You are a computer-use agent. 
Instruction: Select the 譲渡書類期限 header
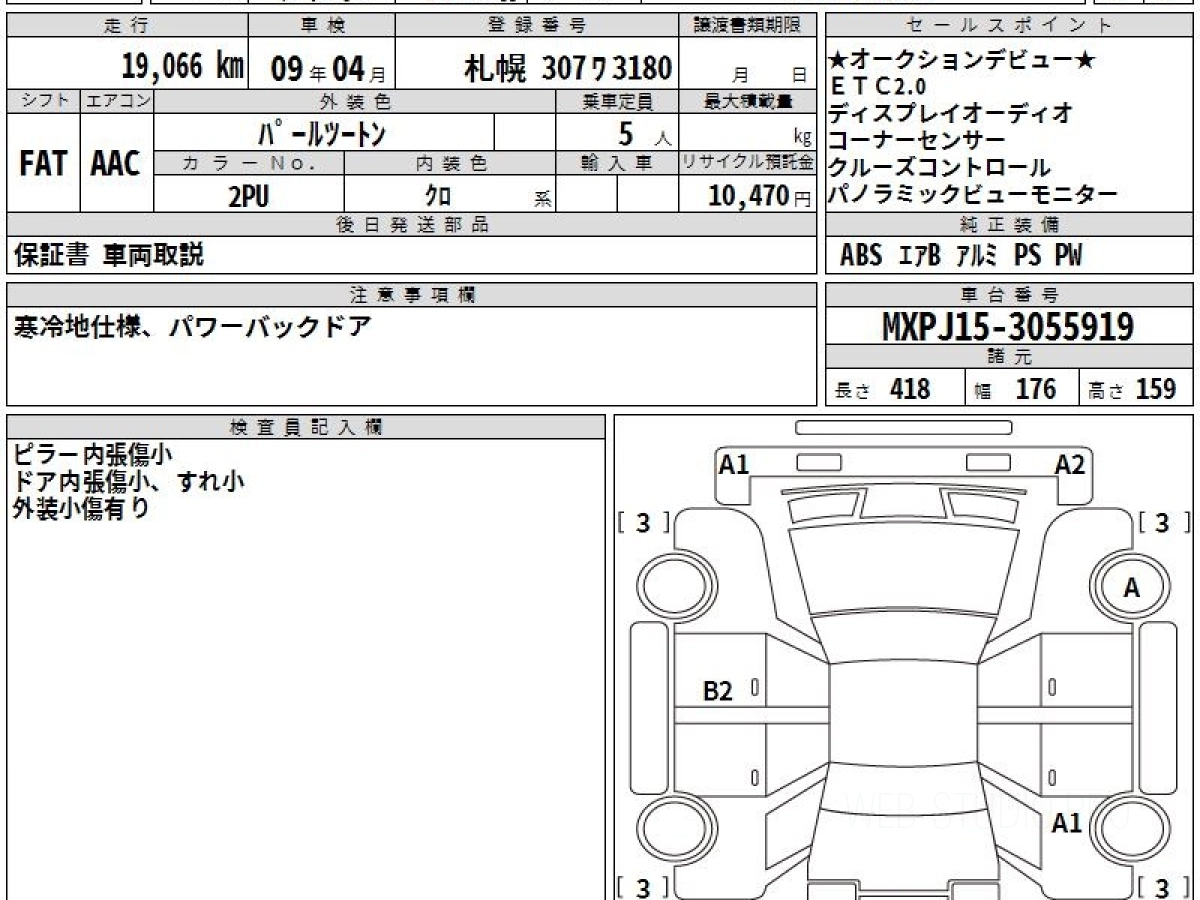coord(749,25)
